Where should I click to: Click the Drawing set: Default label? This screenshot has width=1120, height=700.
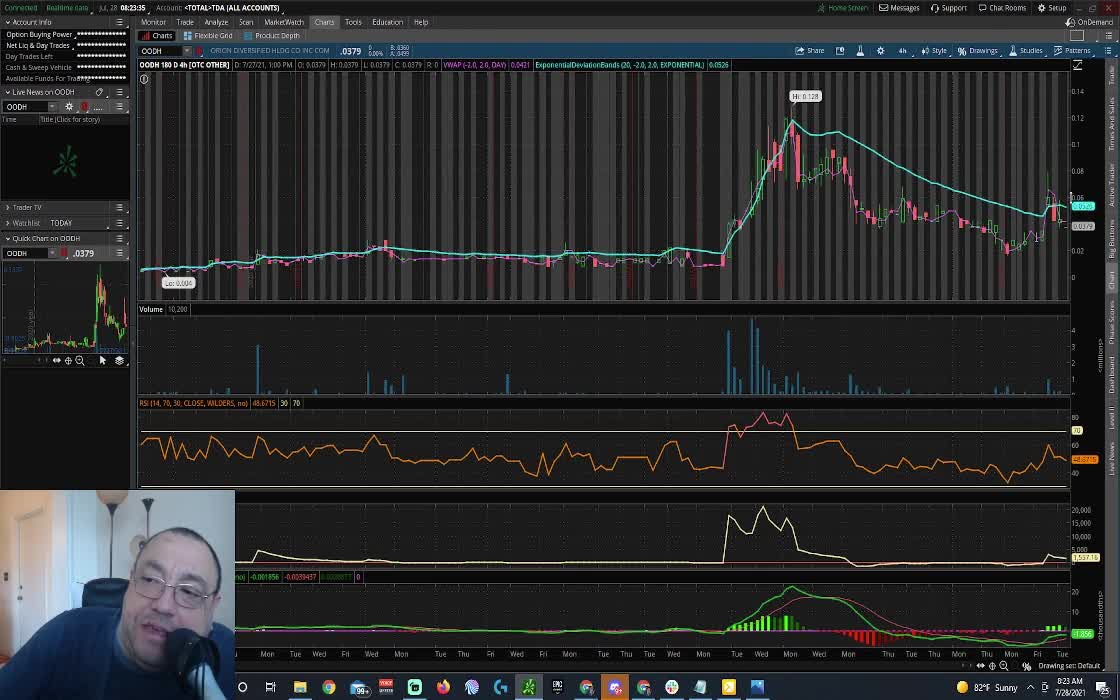click(x=1069, y=666)
